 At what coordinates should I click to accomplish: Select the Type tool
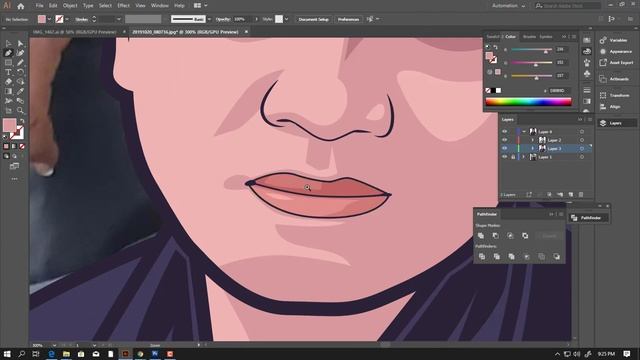9,72
